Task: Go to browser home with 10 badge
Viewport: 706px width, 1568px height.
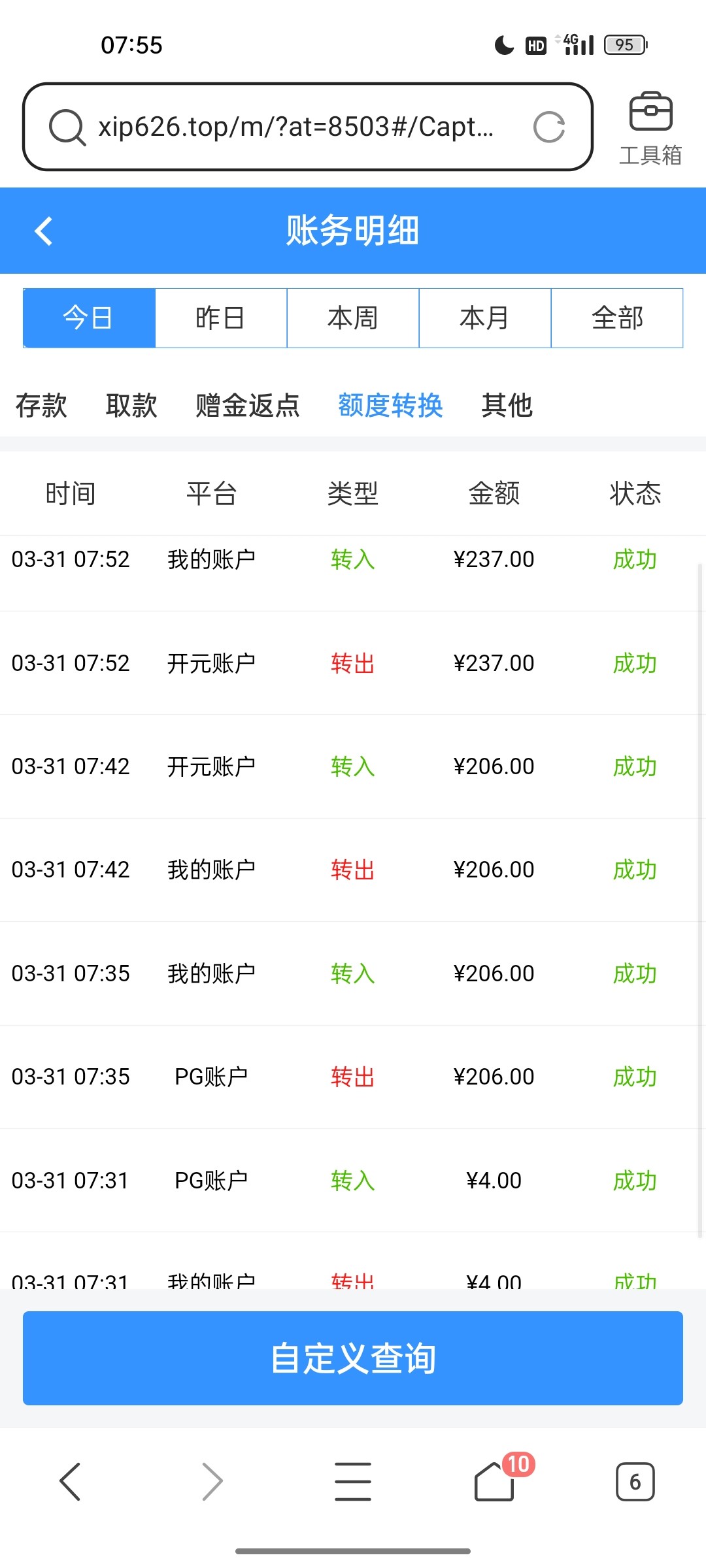Action: pyautogui.click(x=495, y=1481)
